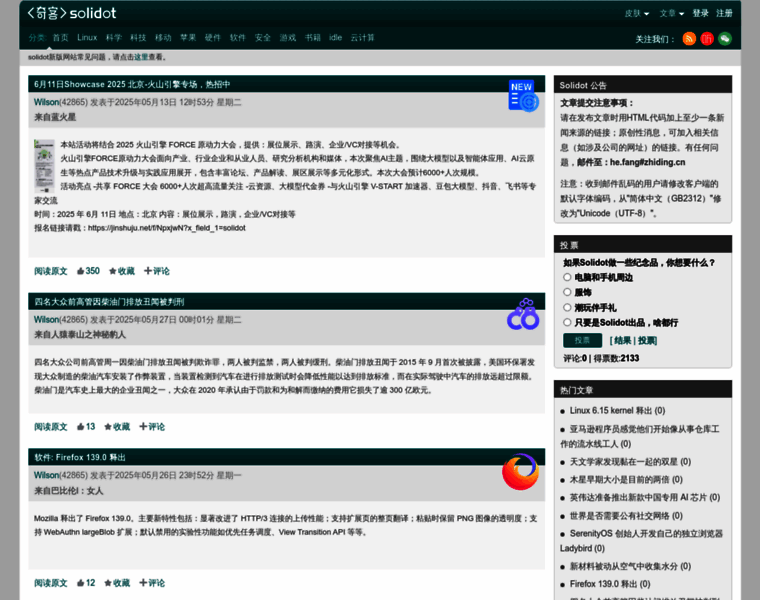The height and width of the screenshot is (600, 760).
Task: Open the 科技 category
Action: (138, 37)
